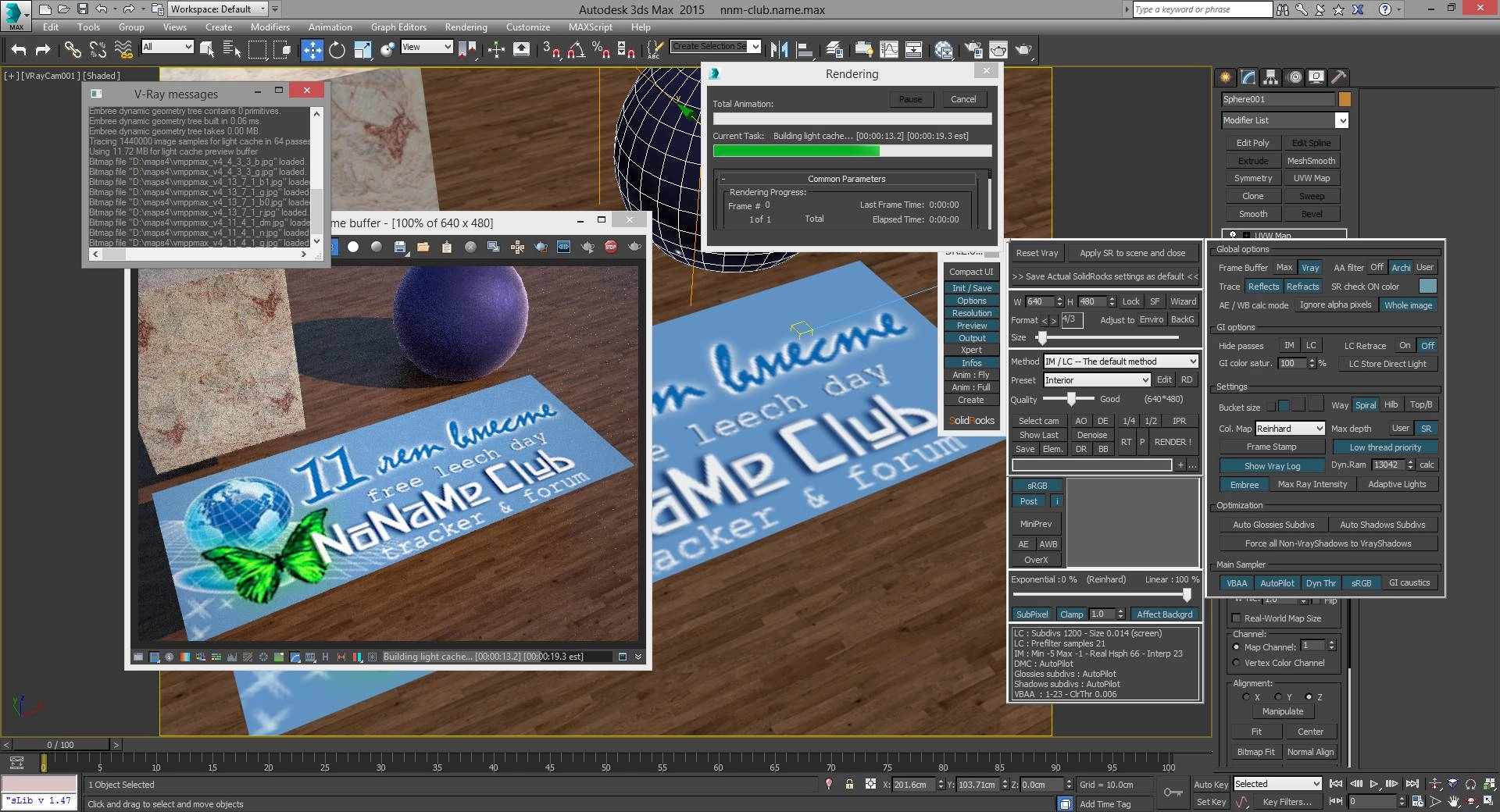Toggle Reflects trace option
Viewport: 1500px width, 812px height.
point(1263,287)
